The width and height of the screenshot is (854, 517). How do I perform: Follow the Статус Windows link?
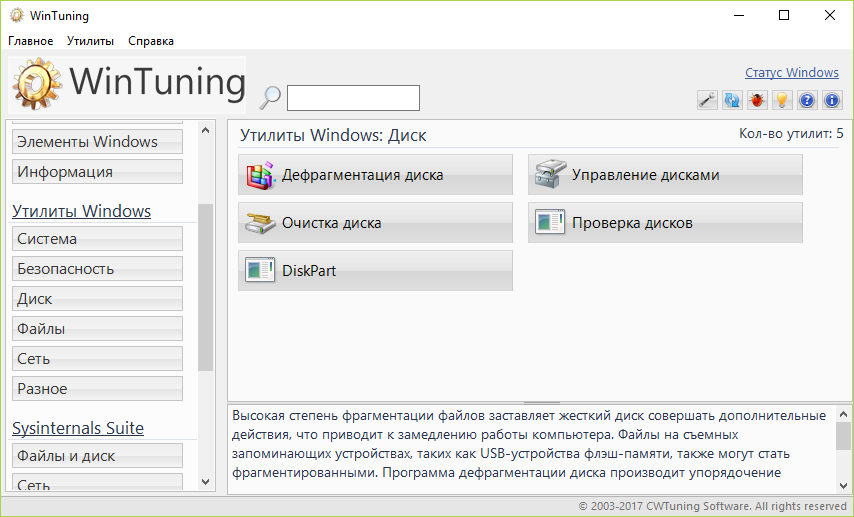point(792,72)
